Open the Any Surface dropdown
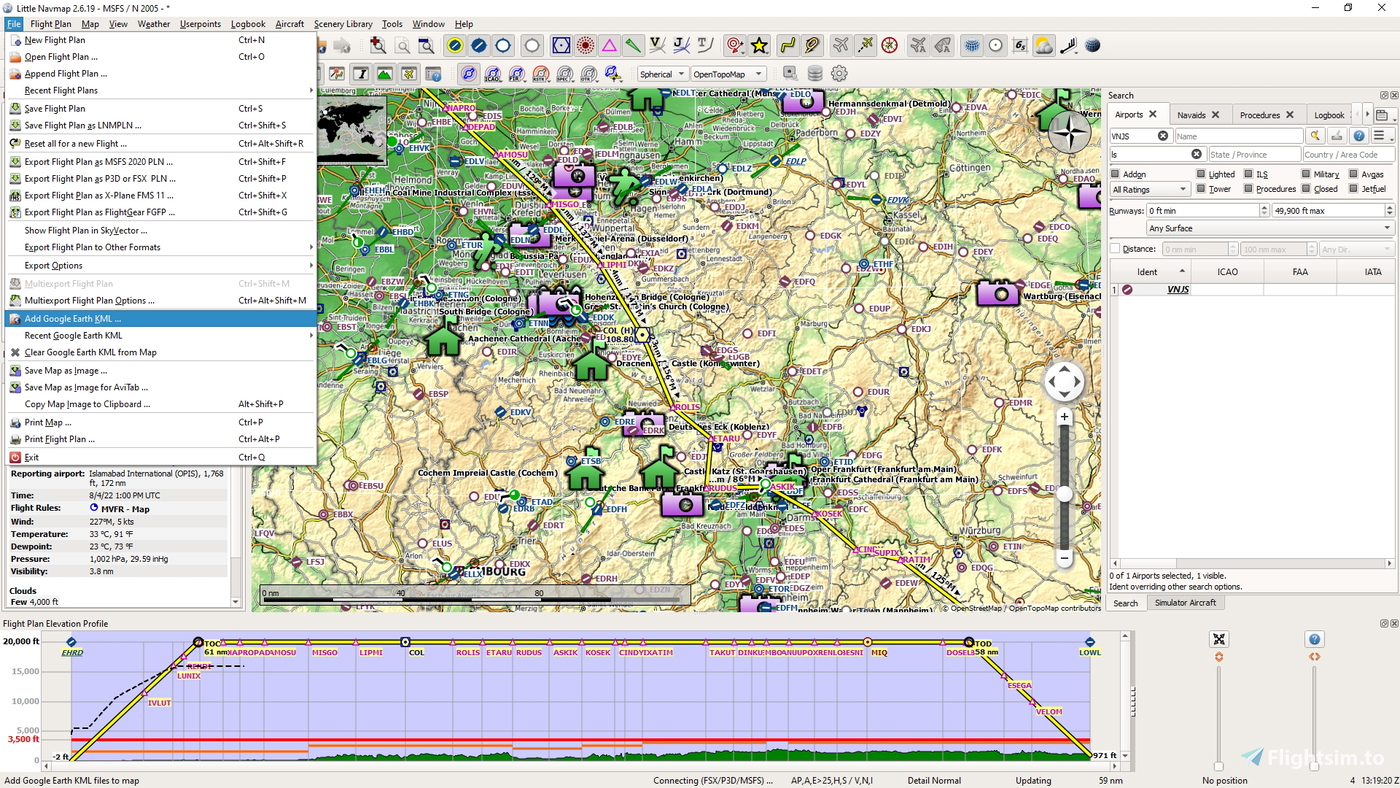This screenshot has height=788, width=1400. 1270,228
